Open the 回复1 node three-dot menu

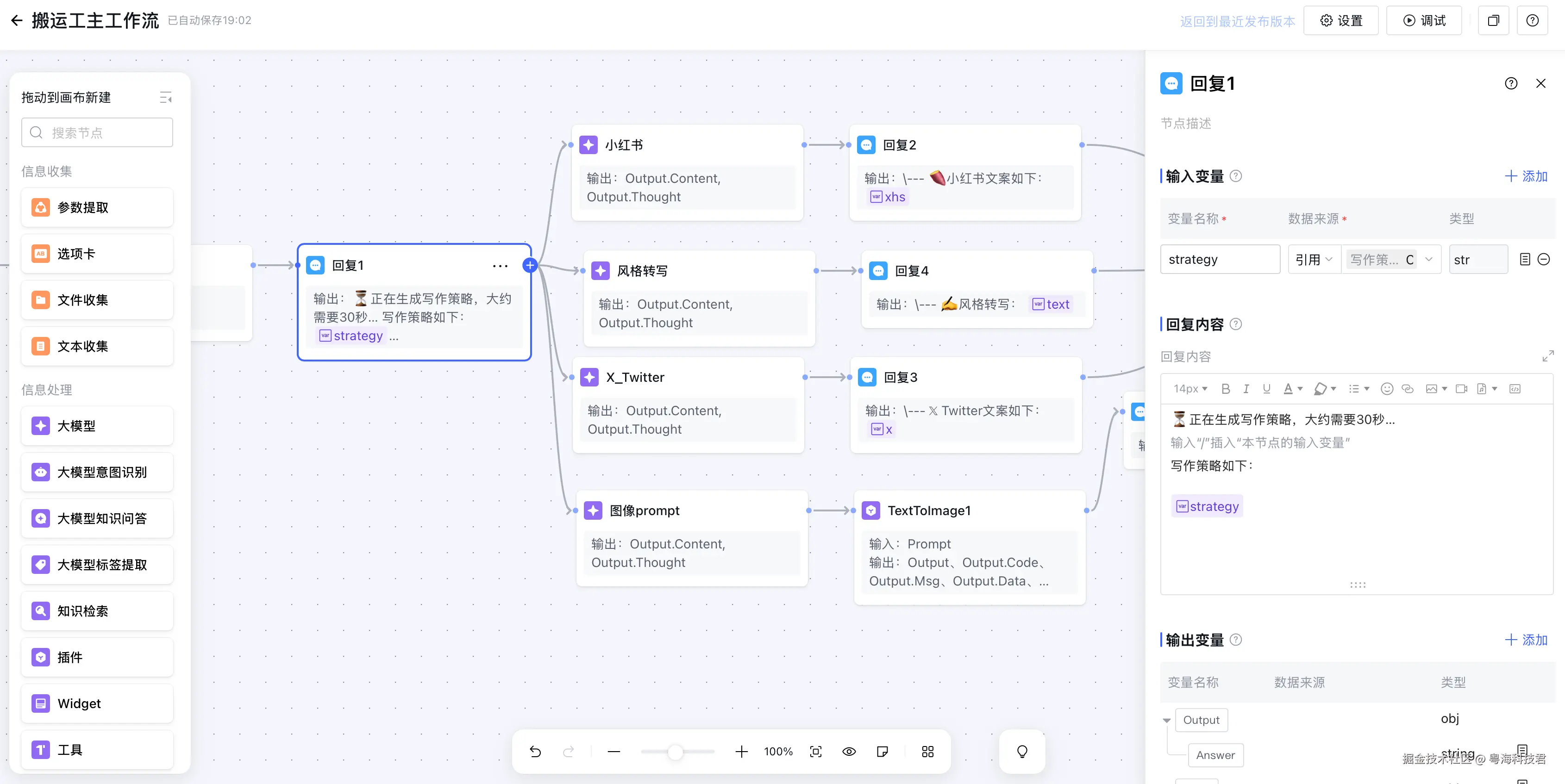tap(500, 266)
